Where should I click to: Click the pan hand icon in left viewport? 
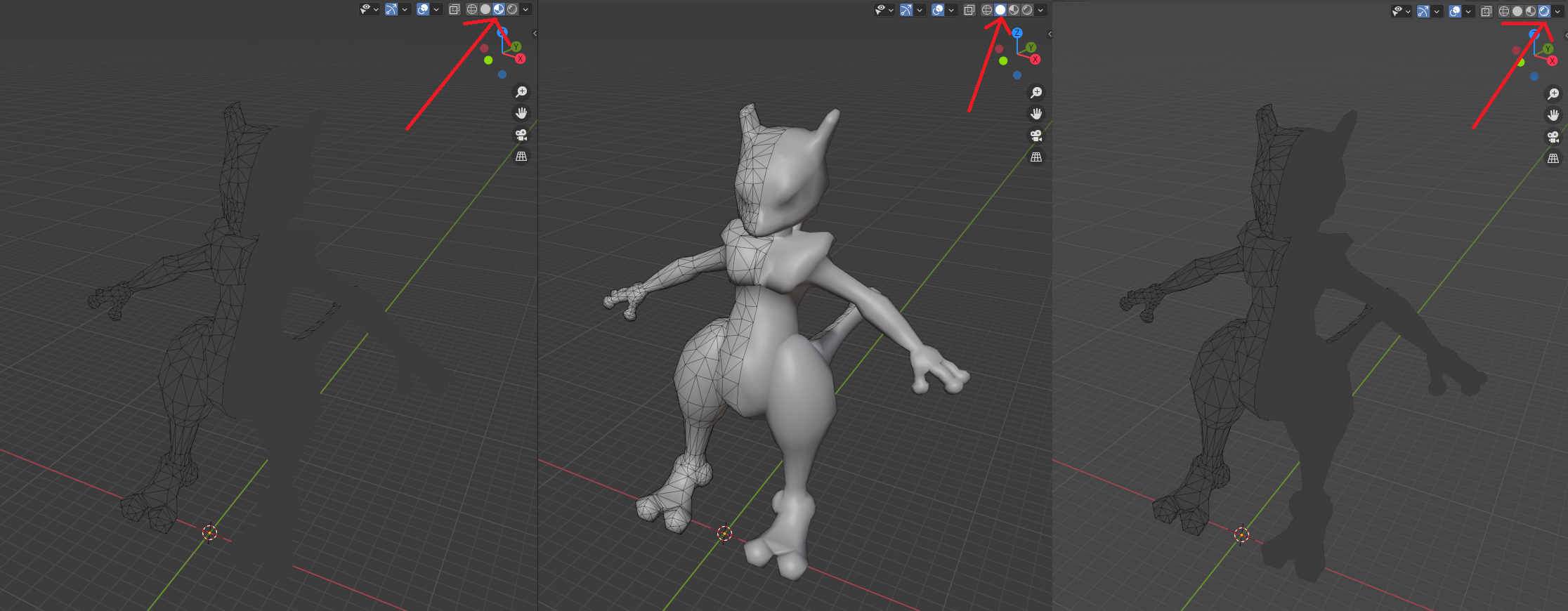pos(521,113)
